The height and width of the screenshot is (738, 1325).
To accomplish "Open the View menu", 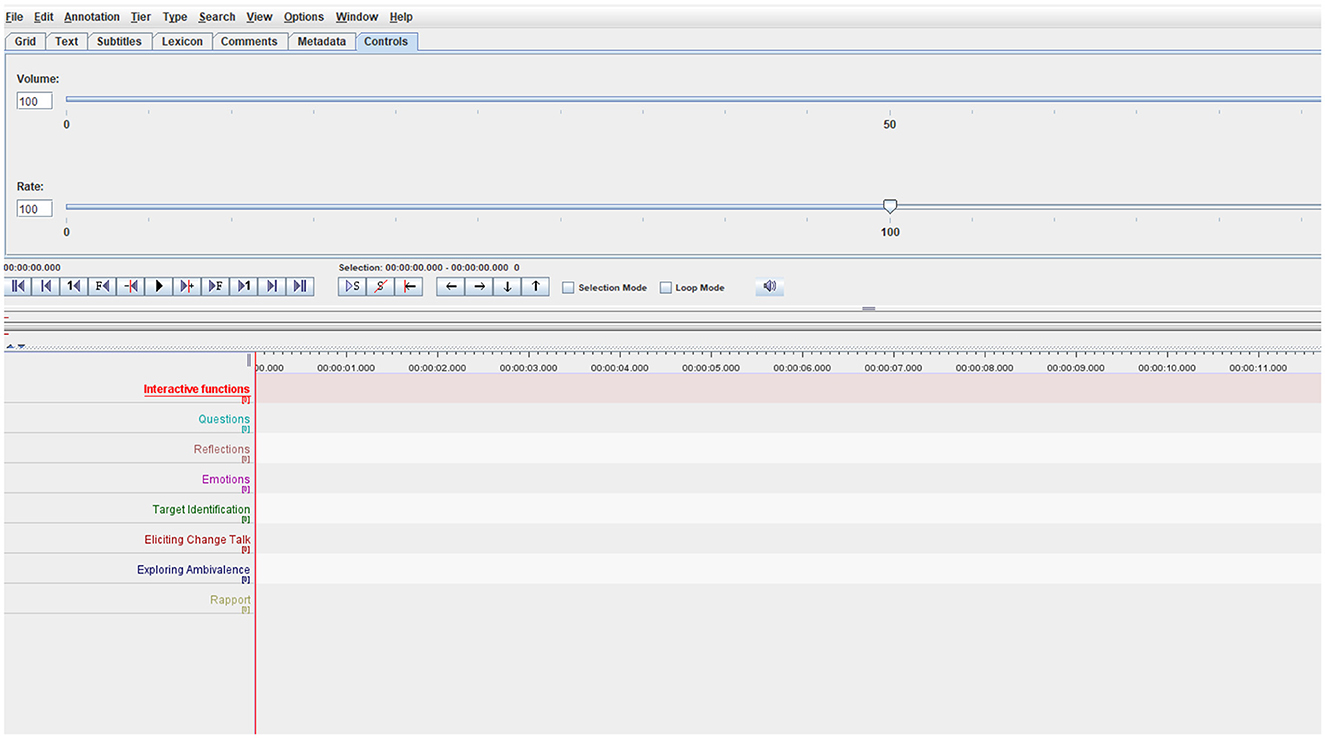I will click(x=259, y=17).
